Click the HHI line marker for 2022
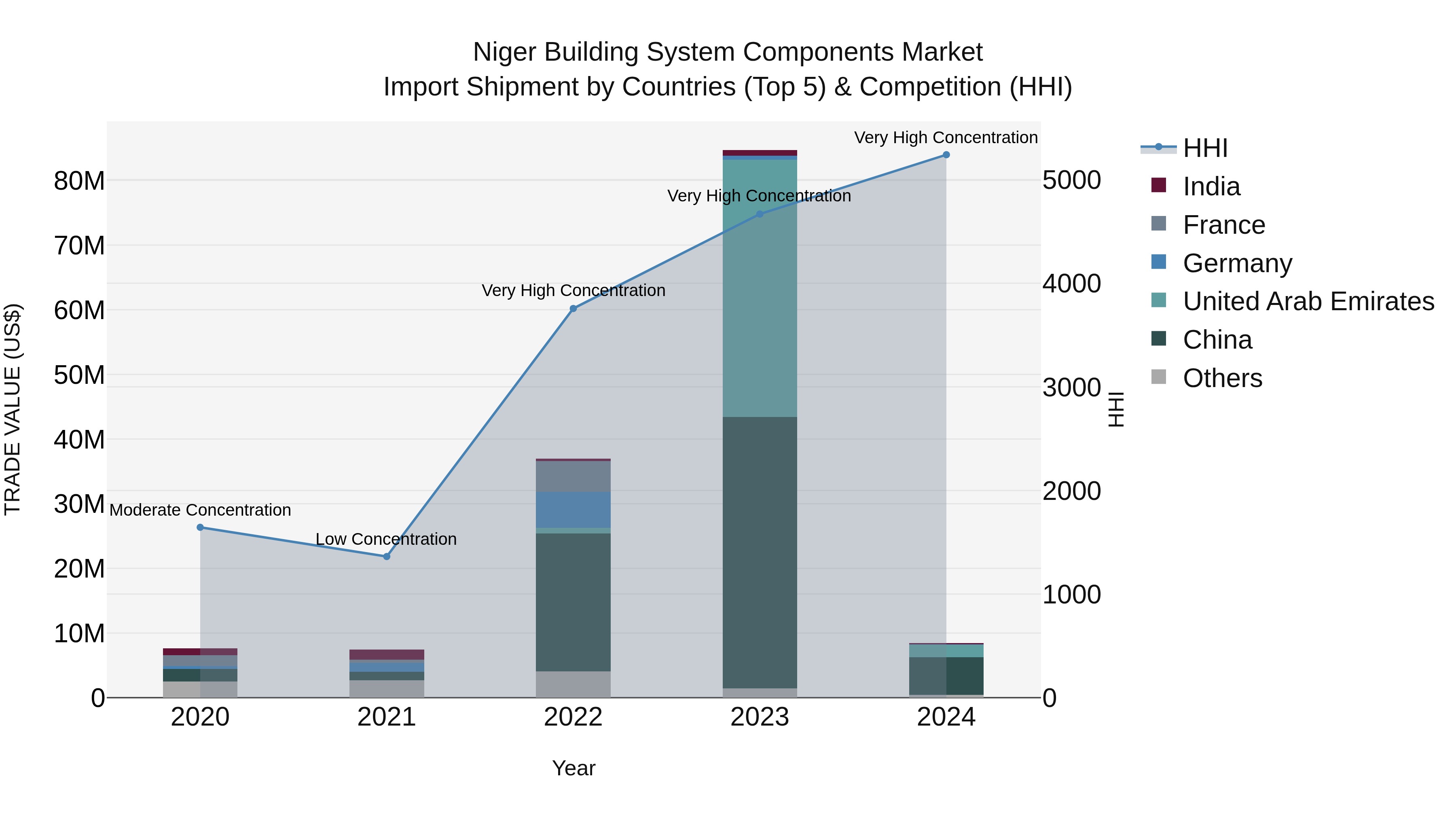1456x819 pixels. (x=573, y=309)
